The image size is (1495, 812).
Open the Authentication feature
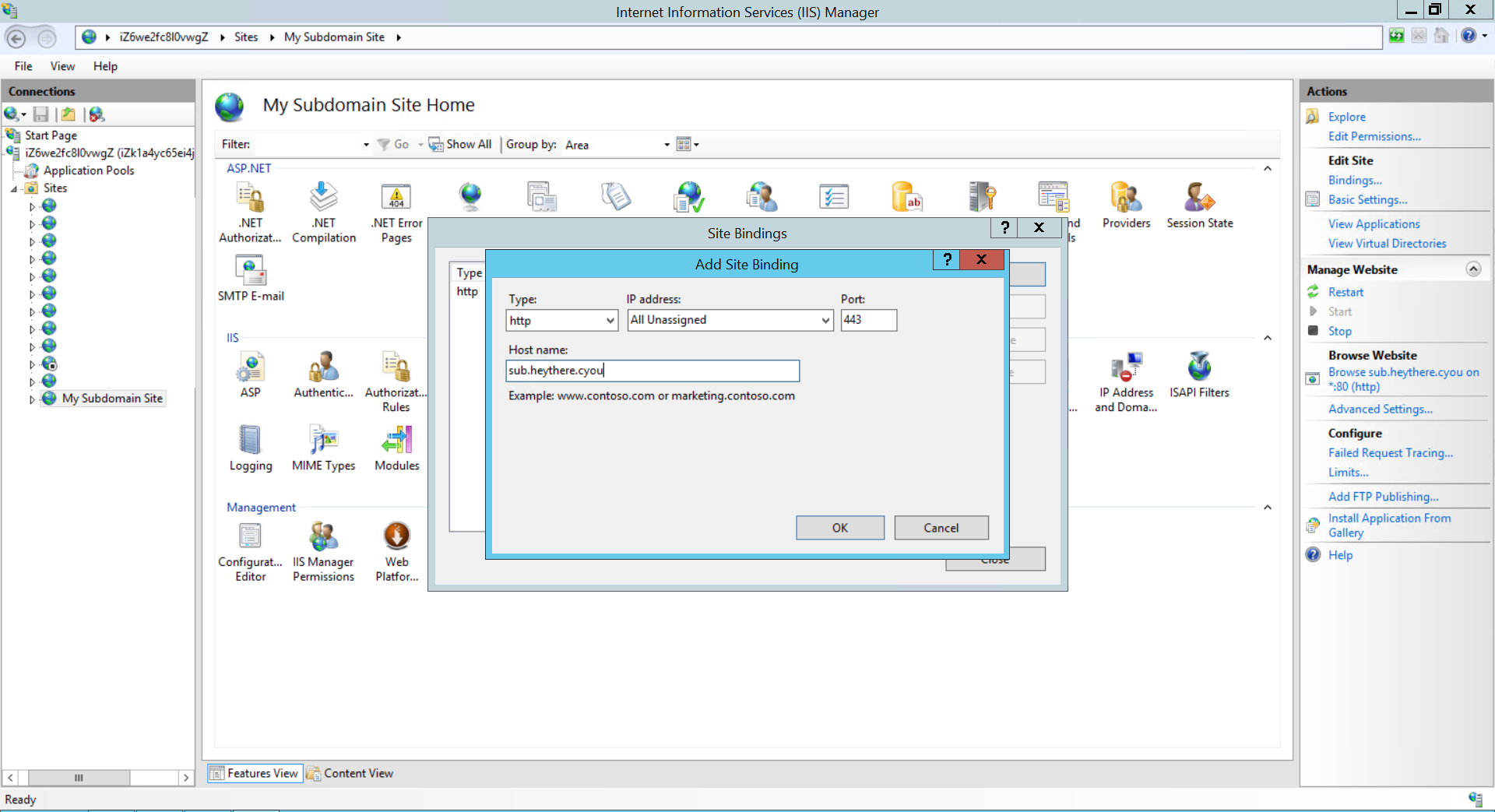324,375
